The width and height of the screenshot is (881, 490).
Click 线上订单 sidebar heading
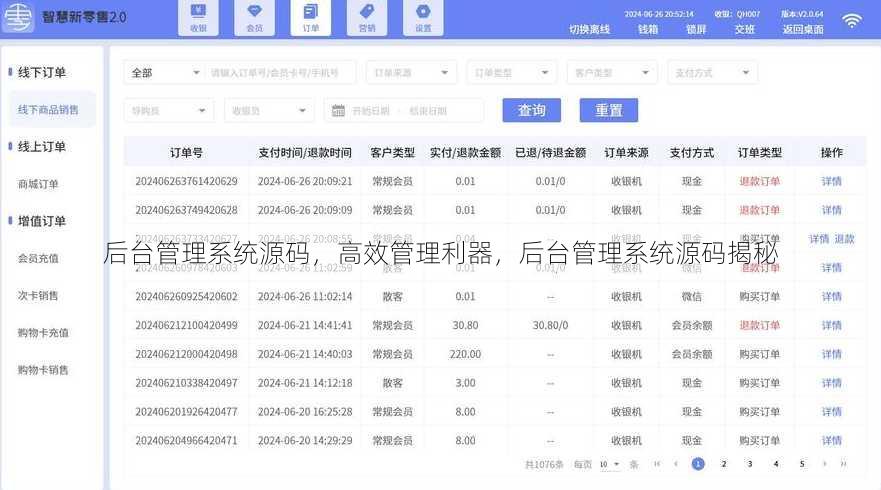click(42, 146)
